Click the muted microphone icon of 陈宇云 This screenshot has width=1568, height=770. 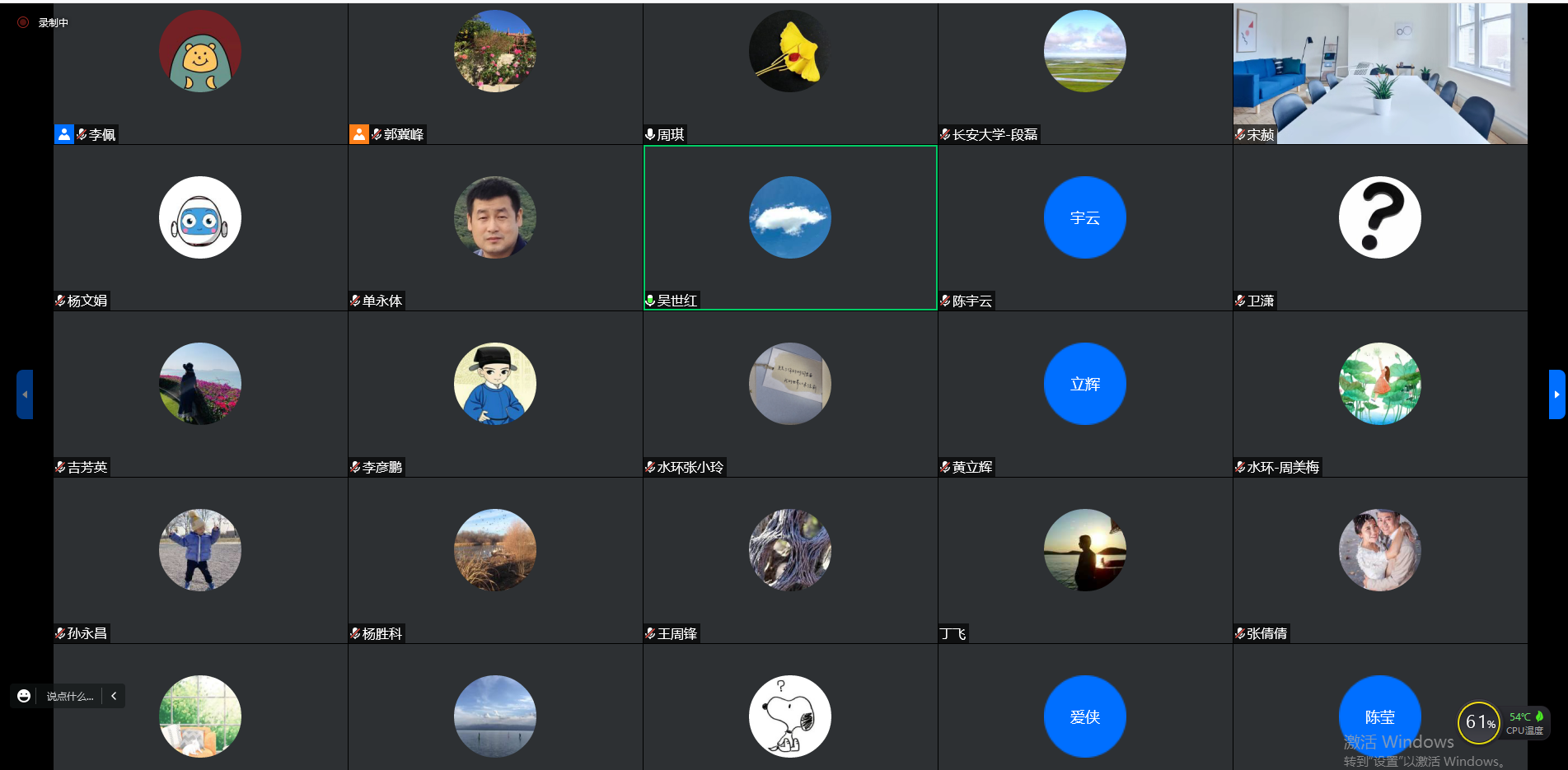click(945, 301)
